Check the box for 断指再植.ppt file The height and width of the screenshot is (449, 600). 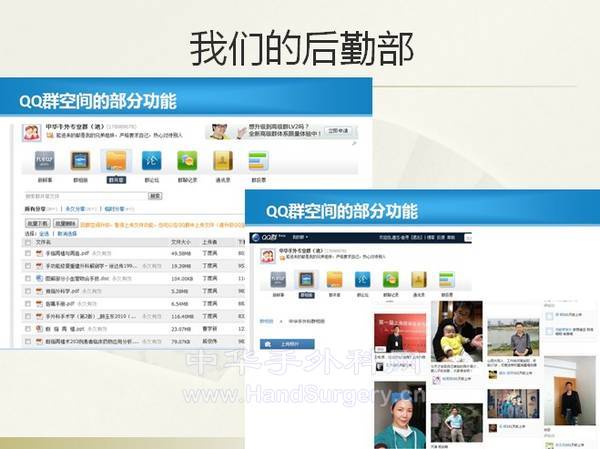click(28, 327)
